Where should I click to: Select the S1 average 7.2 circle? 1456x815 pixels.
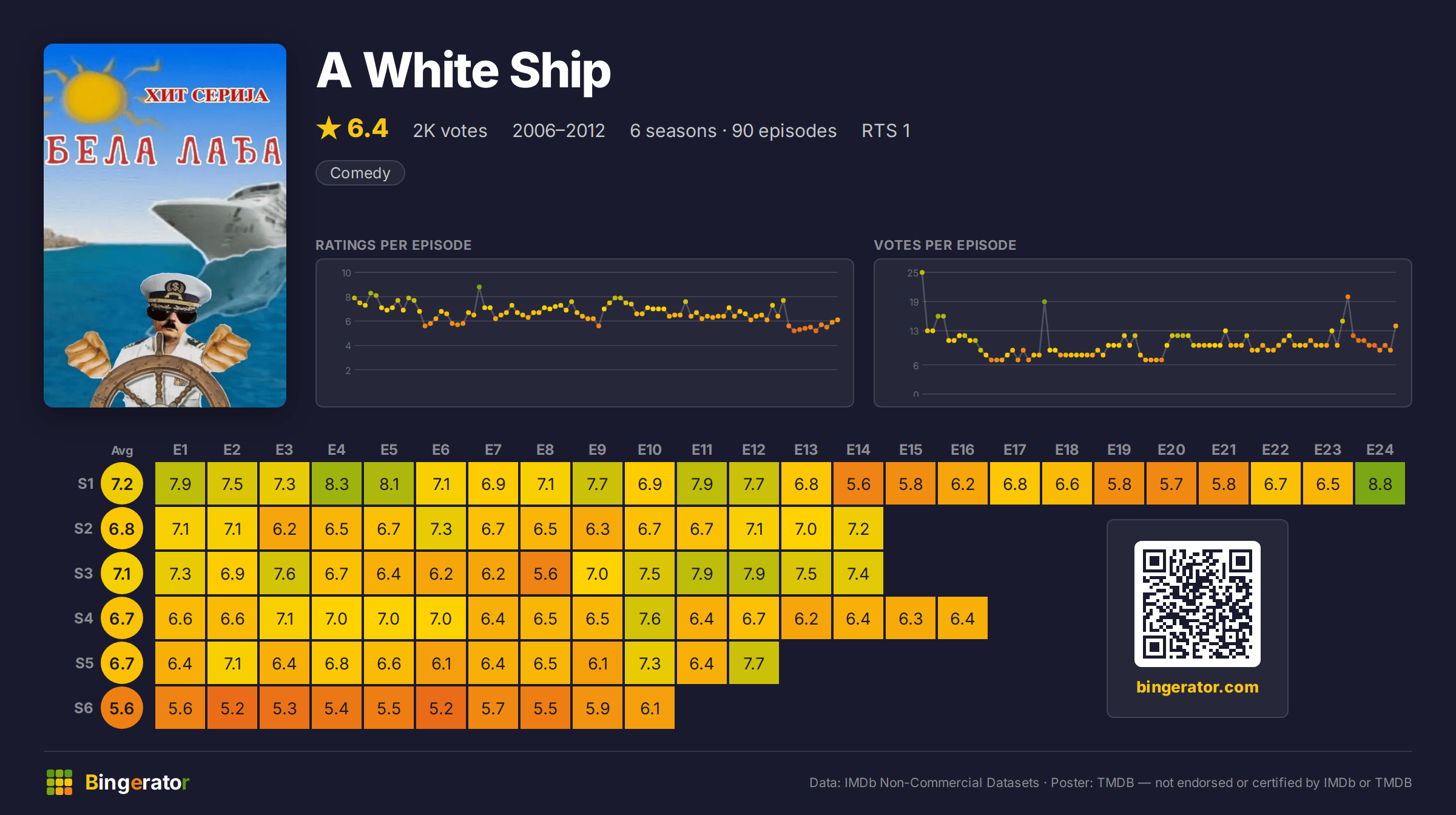pyautogui.click(x=122, y=483)
